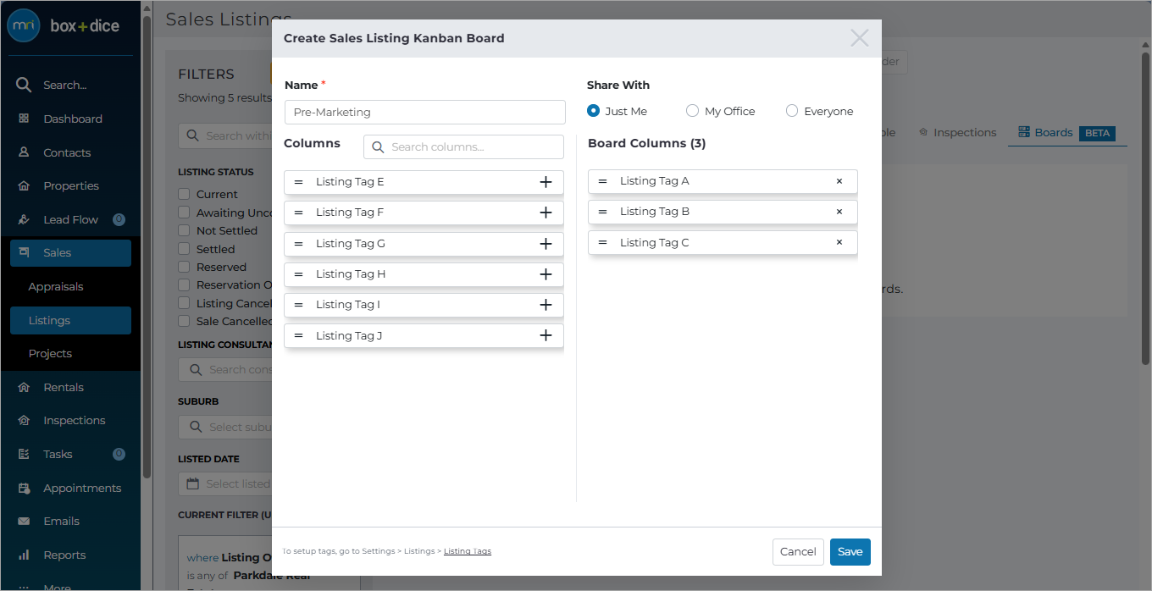
Task: Click the Listing Consultant search field
Action: tap(225, 370)
